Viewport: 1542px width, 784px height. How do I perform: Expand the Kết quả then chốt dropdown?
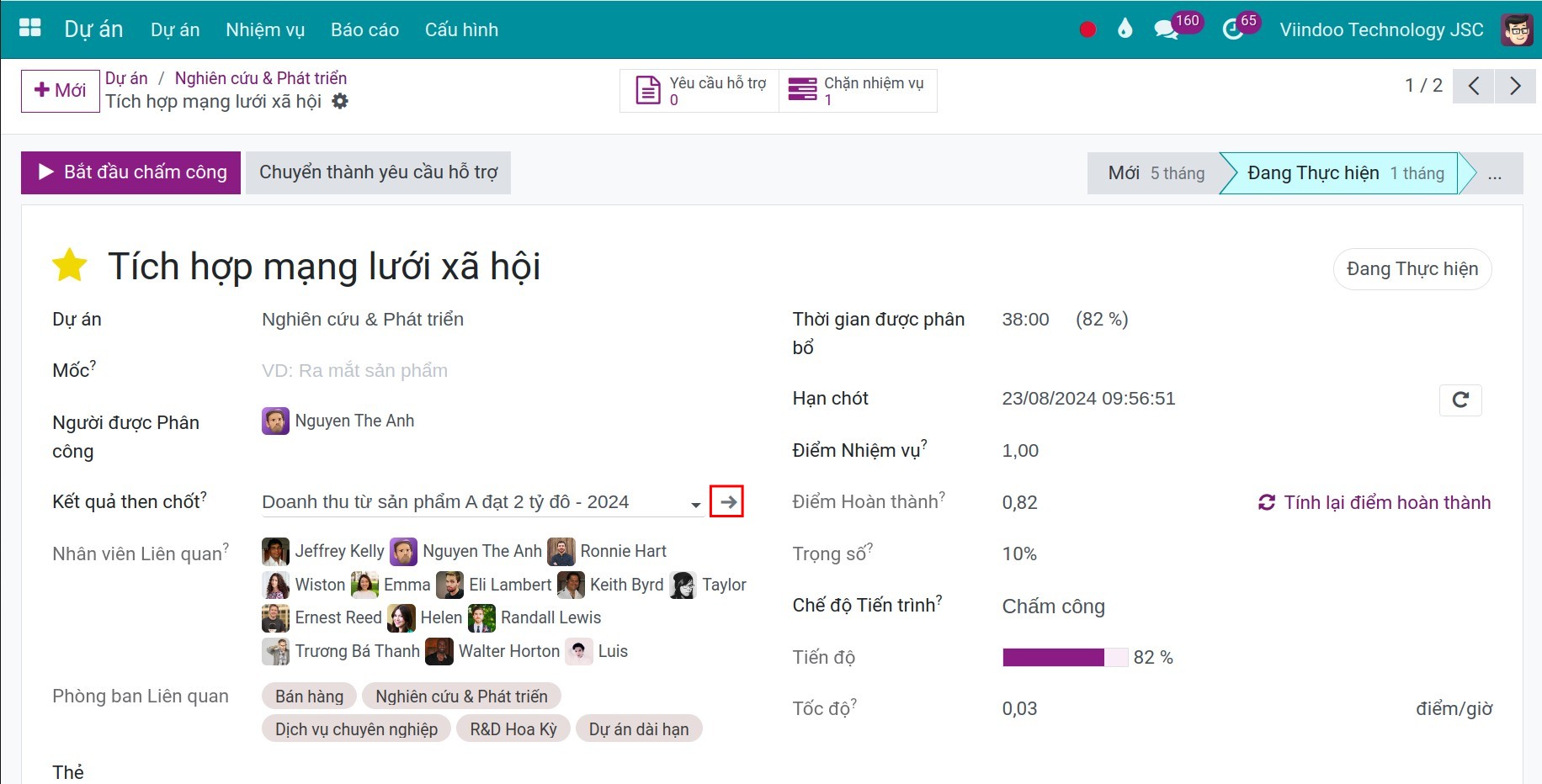point(695,504)
